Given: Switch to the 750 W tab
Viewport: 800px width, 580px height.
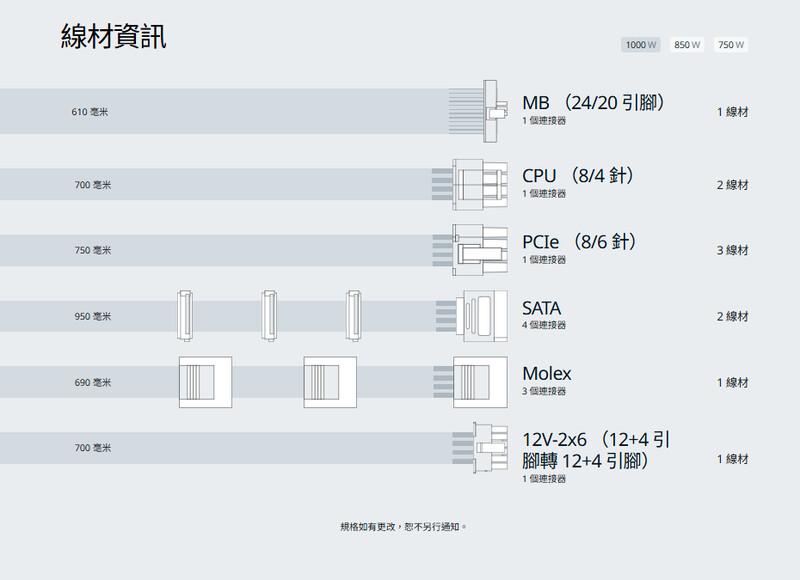Looking at the screenshot, I should tap(732, 45).
